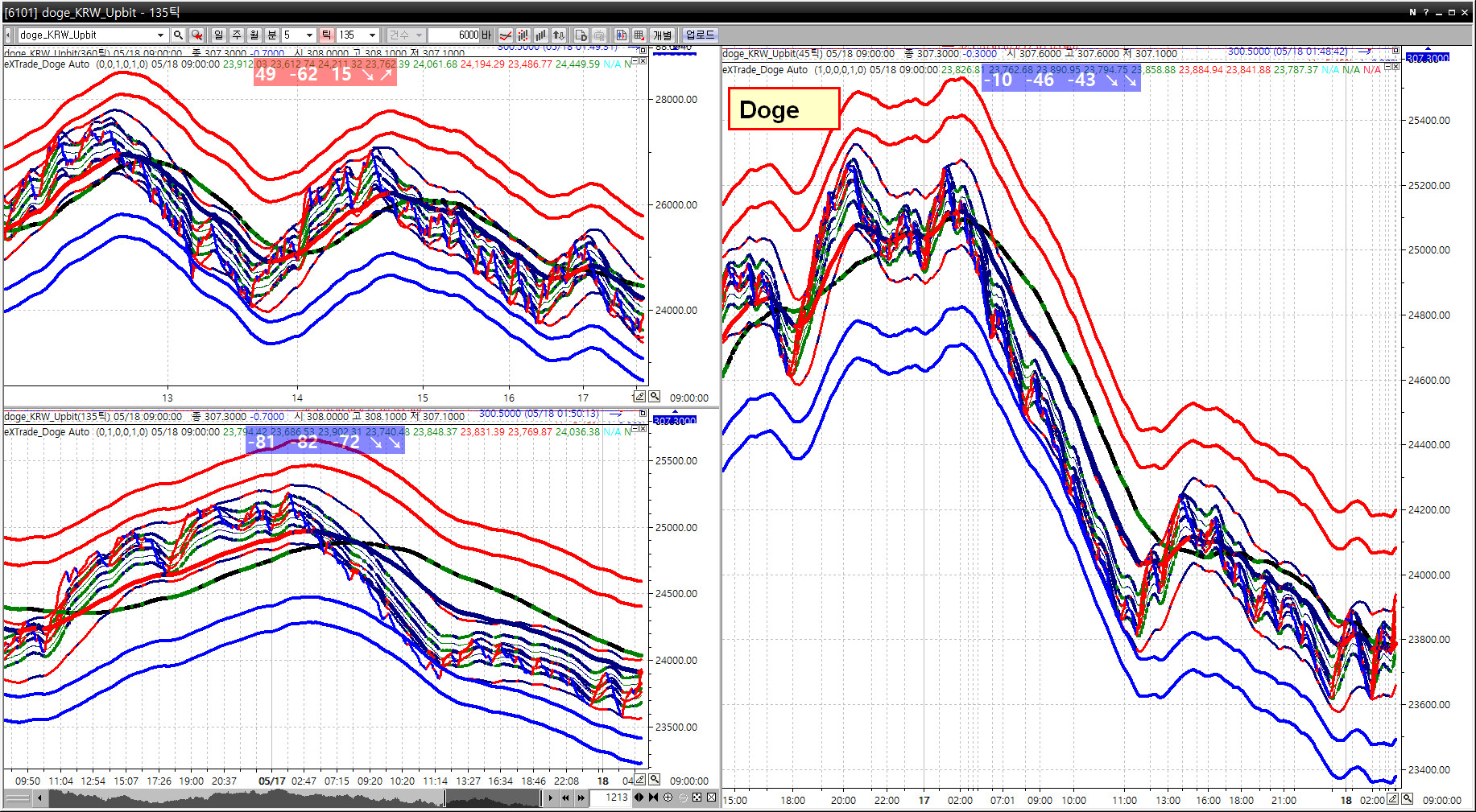Select the daily (일) chart period
This screenshot has width=1476, height=812.
tap(219, 35)
